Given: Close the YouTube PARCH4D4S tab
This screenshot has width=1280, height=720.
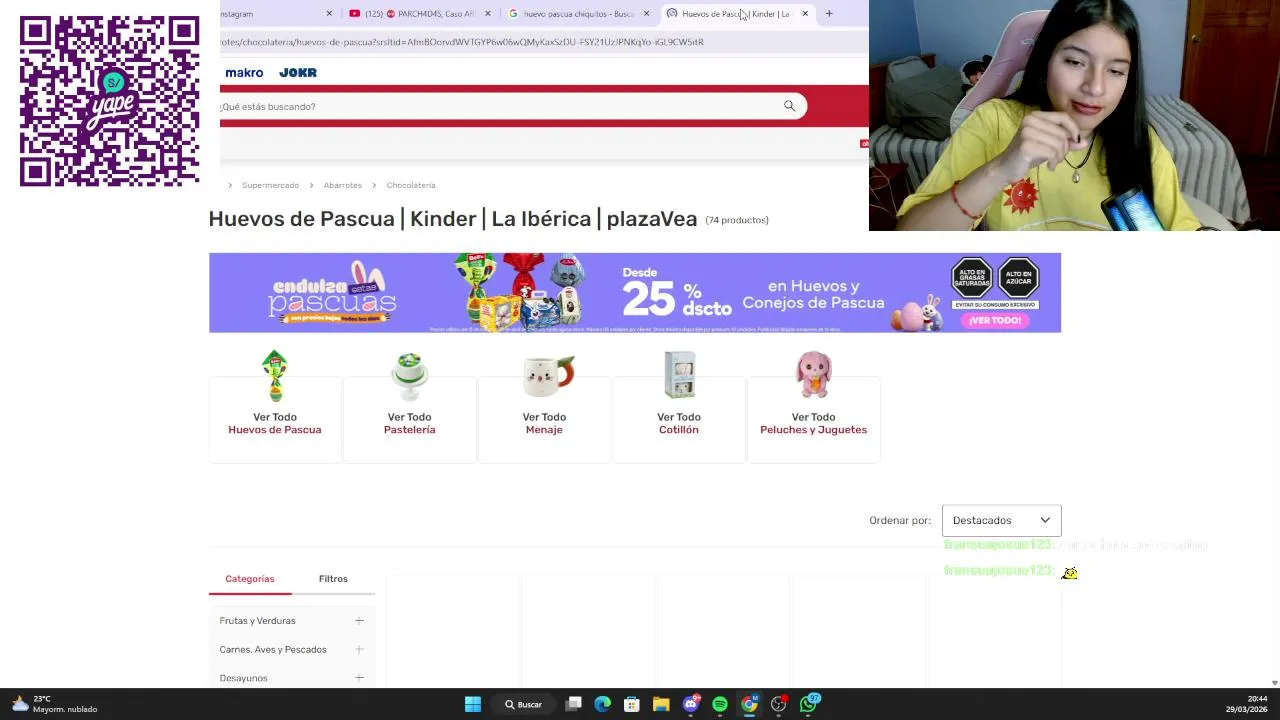Looking at the screenshot, I should click(488, 14).
